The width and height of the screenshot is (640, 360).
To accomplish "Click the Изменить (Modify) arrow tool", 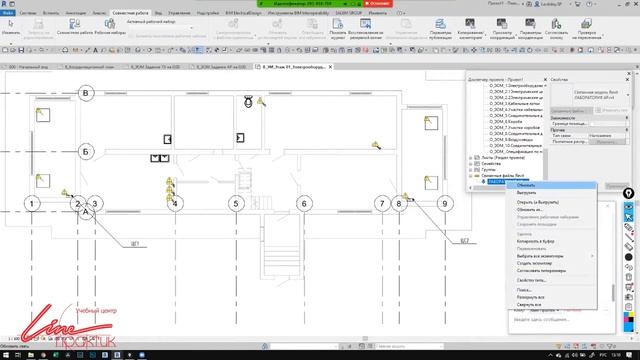I will [11, 27].
